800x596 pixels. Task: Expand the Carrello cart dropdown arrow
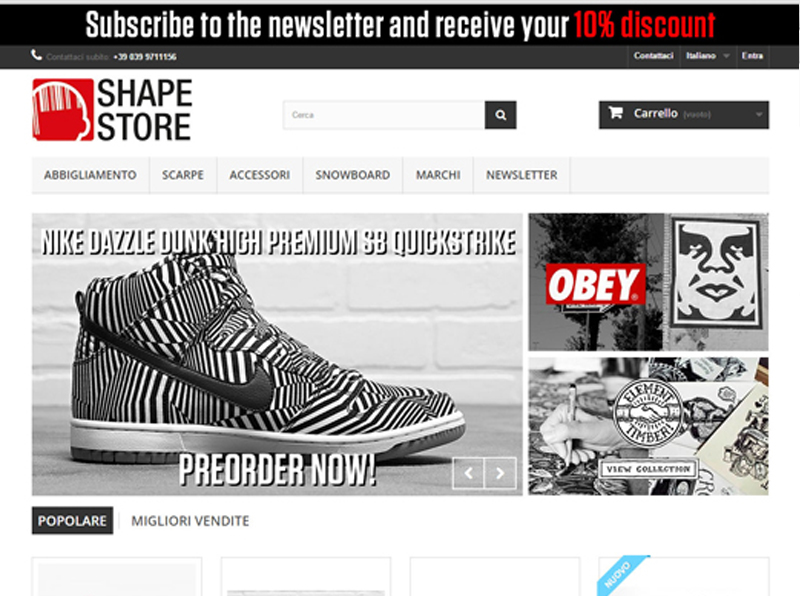tap(759, 114)
